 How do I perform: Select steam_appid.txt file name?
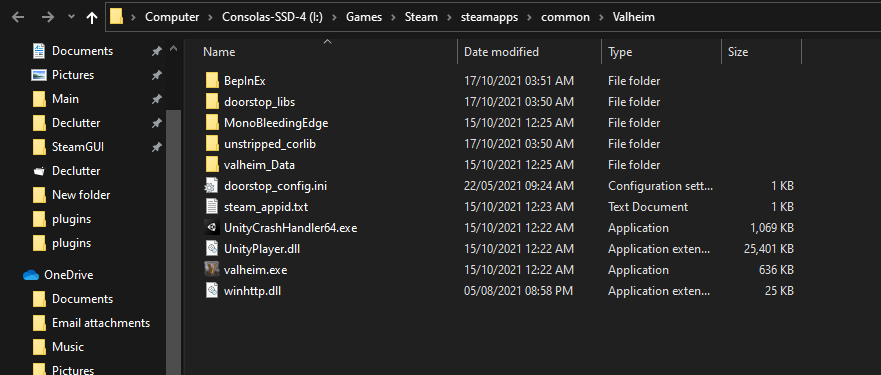point(266,207)
